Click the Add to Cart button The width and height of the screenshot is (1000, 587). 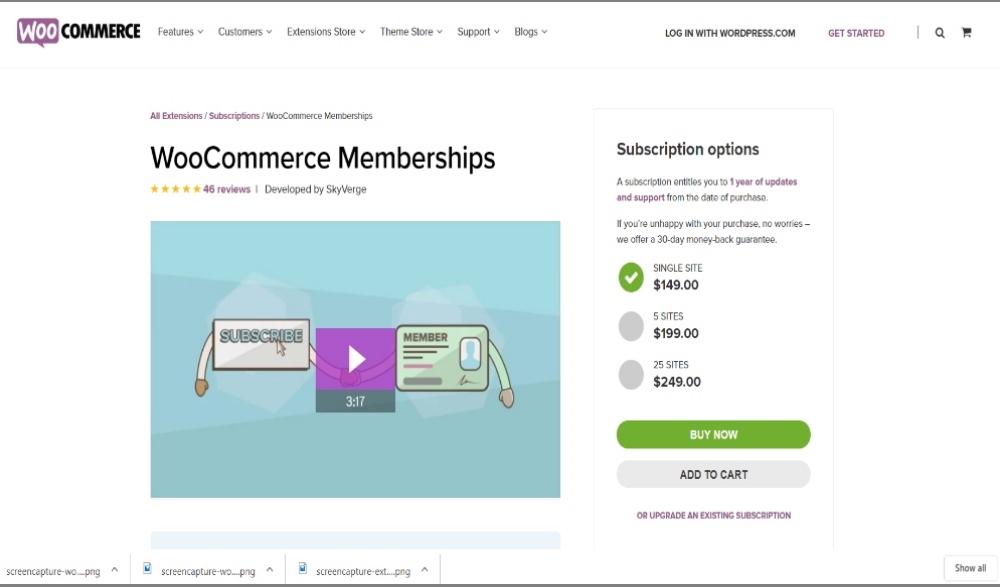click(714, 475)
